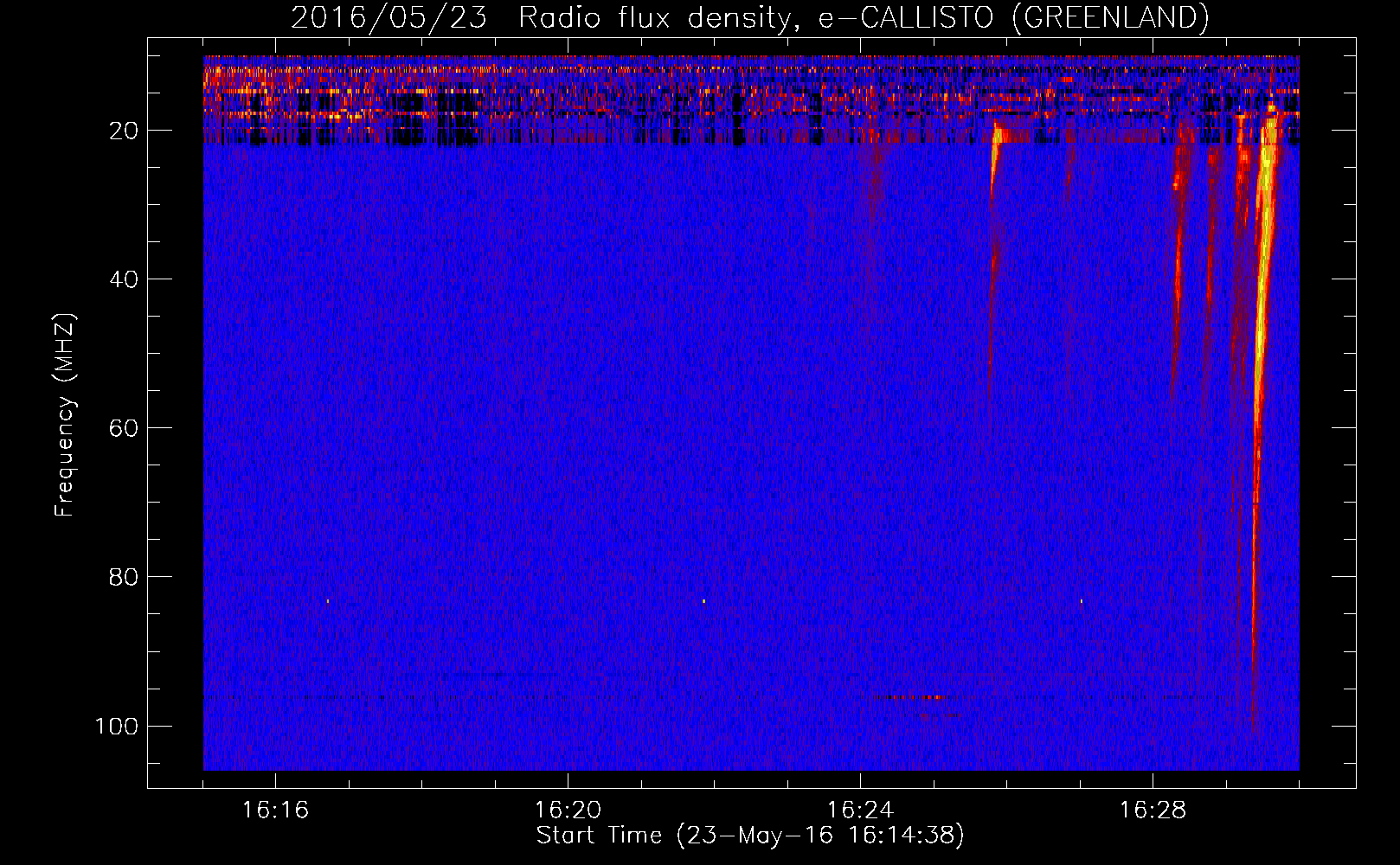The height and width of the screenshot is (865, 1400).
Task: Click the 40 MHz frequency tick label
Action: point(125,279)
